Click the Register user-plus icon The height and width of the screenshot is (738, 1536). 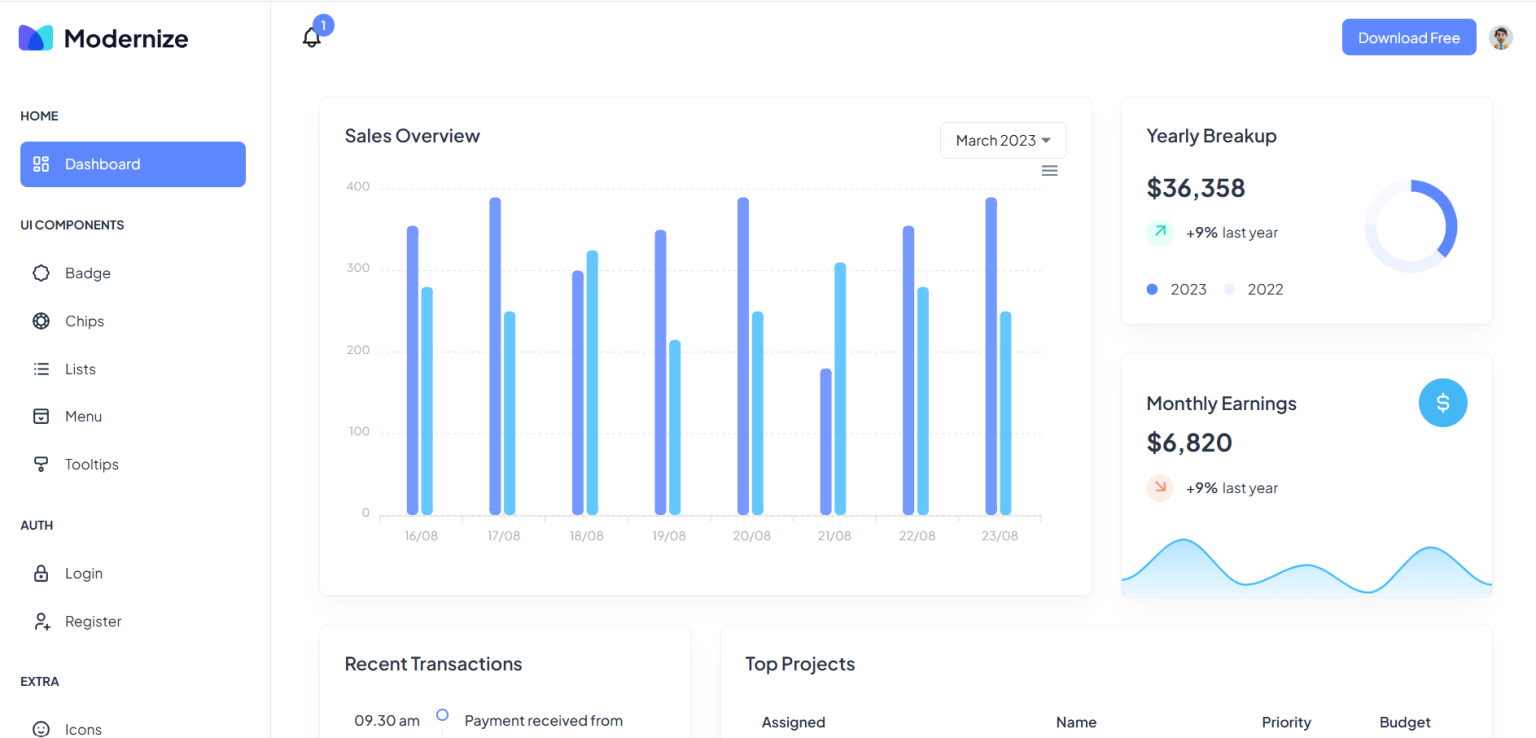click(x=41, y=621)
